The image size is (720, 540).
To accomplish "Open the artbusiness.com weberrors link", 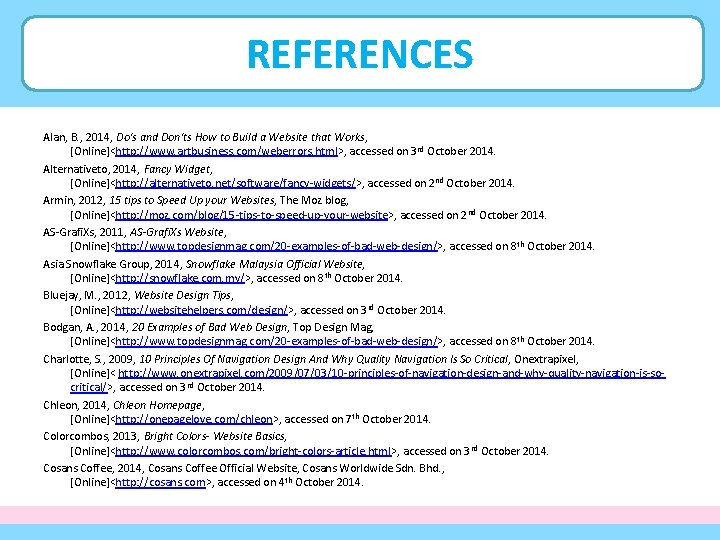I will pos(226,151).
